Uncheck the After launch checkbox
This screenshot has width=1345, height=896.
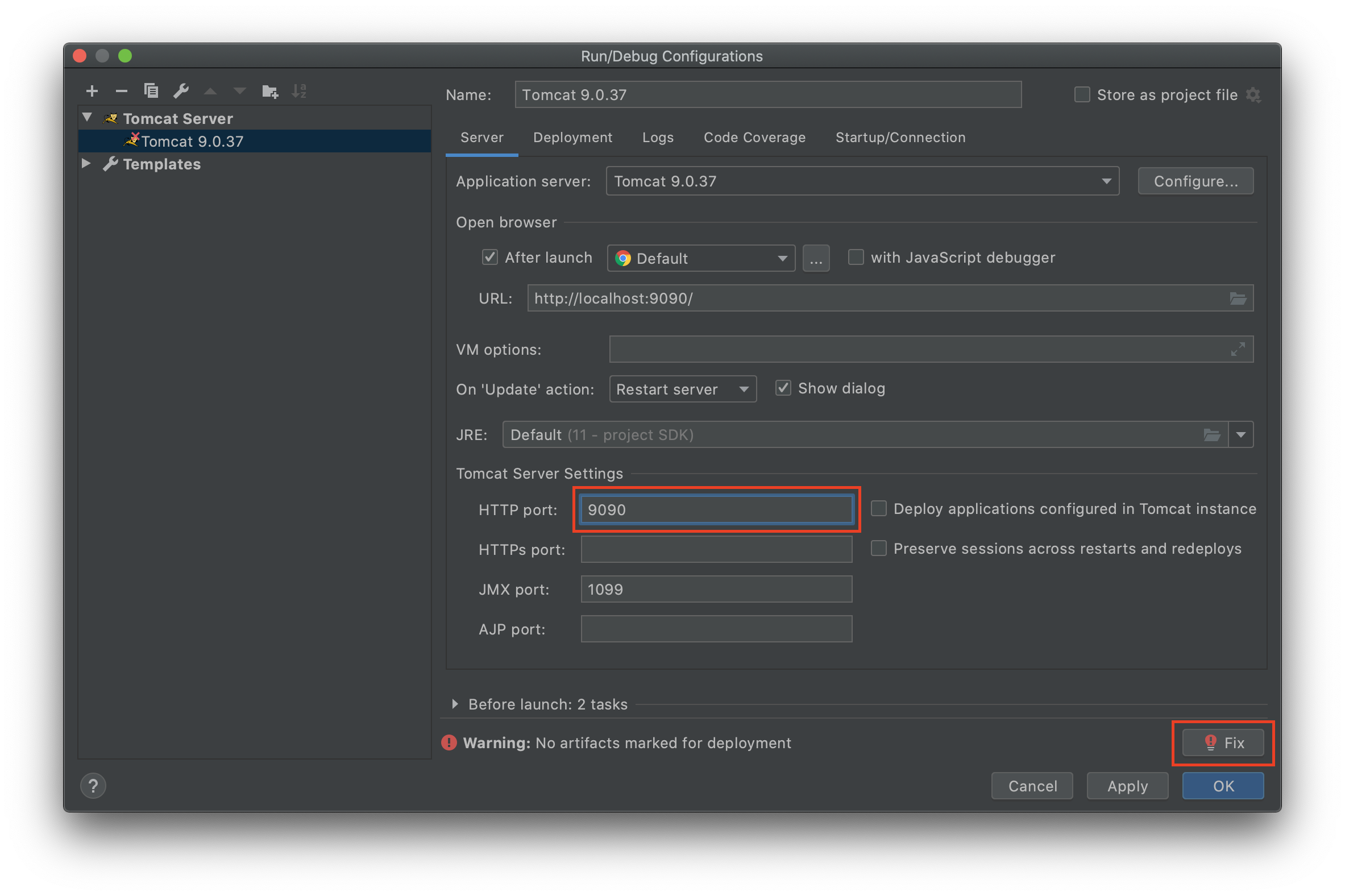(490, 257)
